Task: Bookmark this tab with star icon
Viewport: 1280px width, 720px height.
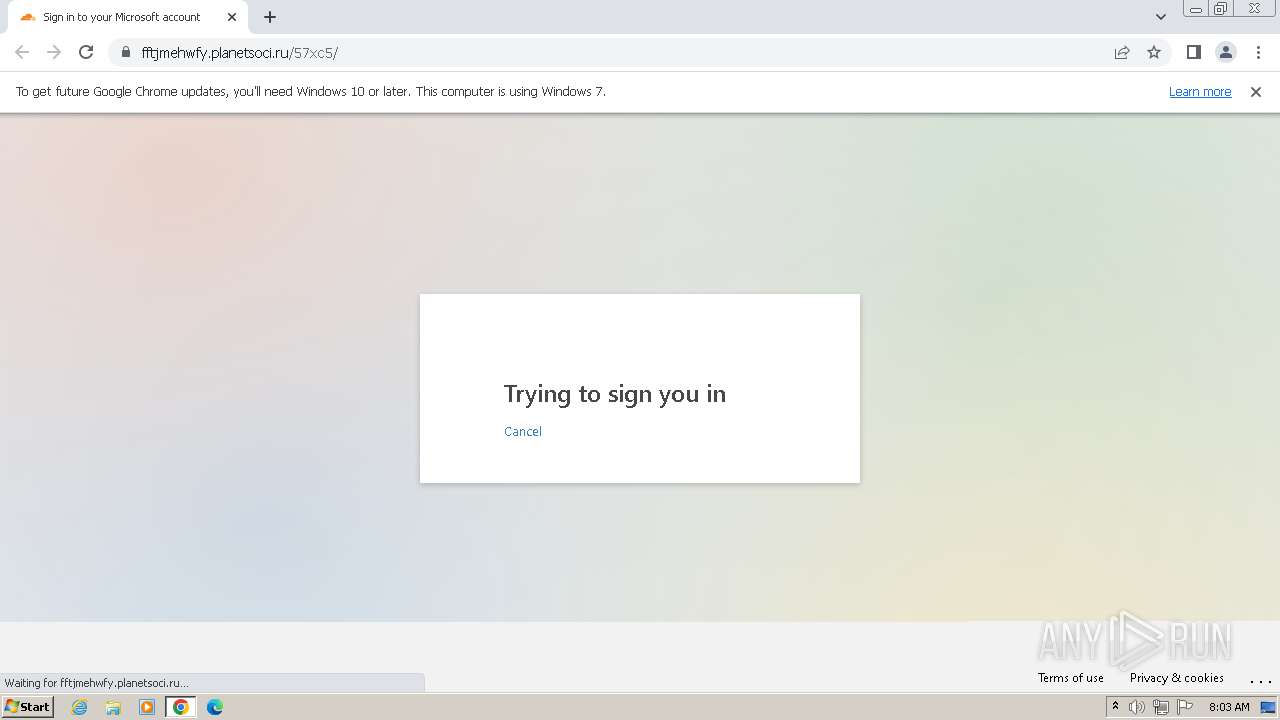Action: 1154,52
